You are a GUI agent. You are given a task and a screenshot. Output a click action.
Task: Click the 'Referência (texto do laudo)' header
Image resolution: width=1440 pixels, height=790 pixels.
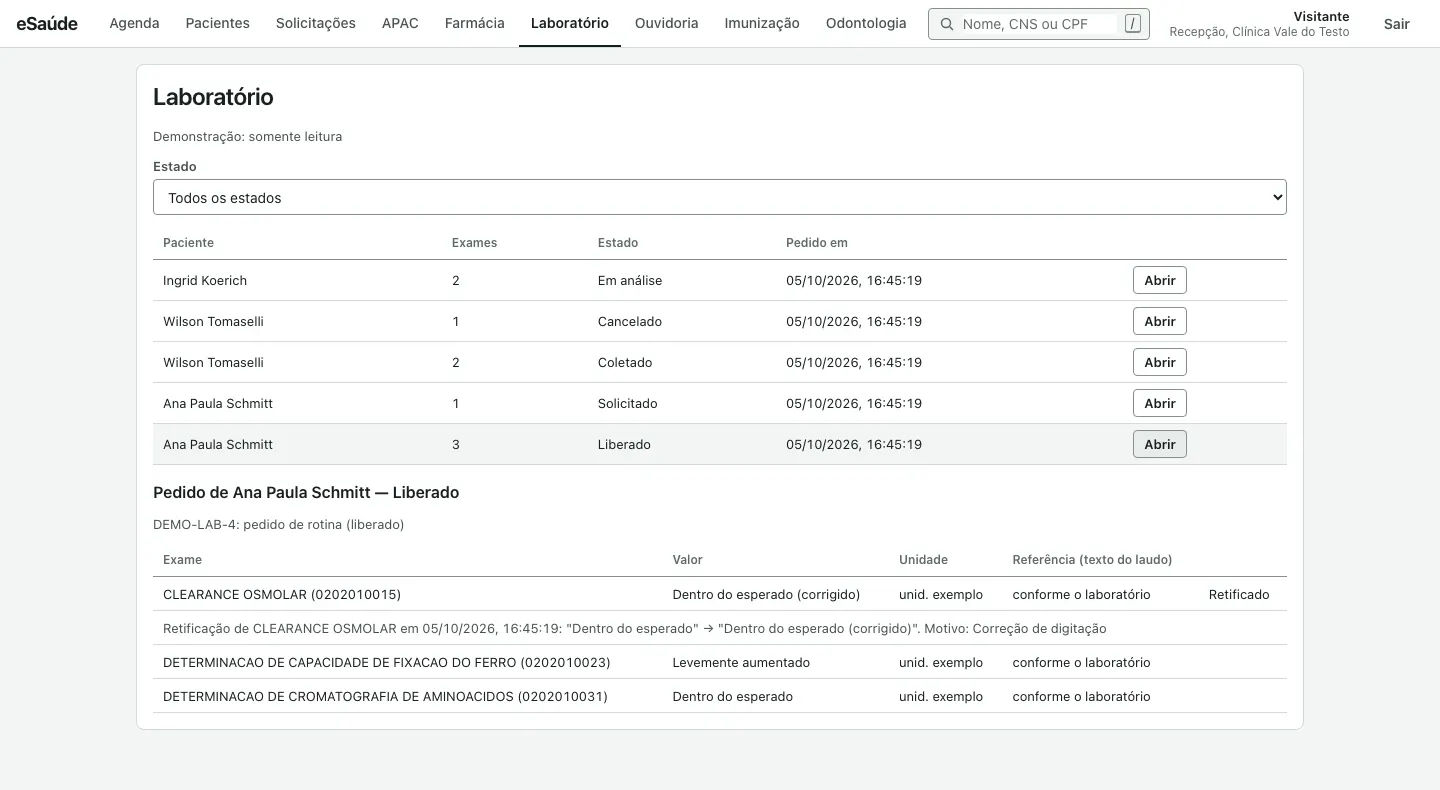(1092, 559)
